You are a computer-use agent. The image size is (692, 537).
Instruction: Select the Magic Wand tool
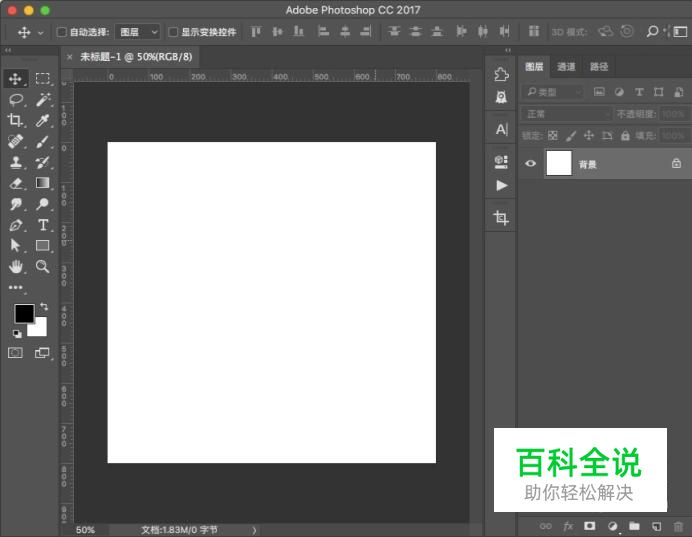pyautogui.click(x=43, y=99)
